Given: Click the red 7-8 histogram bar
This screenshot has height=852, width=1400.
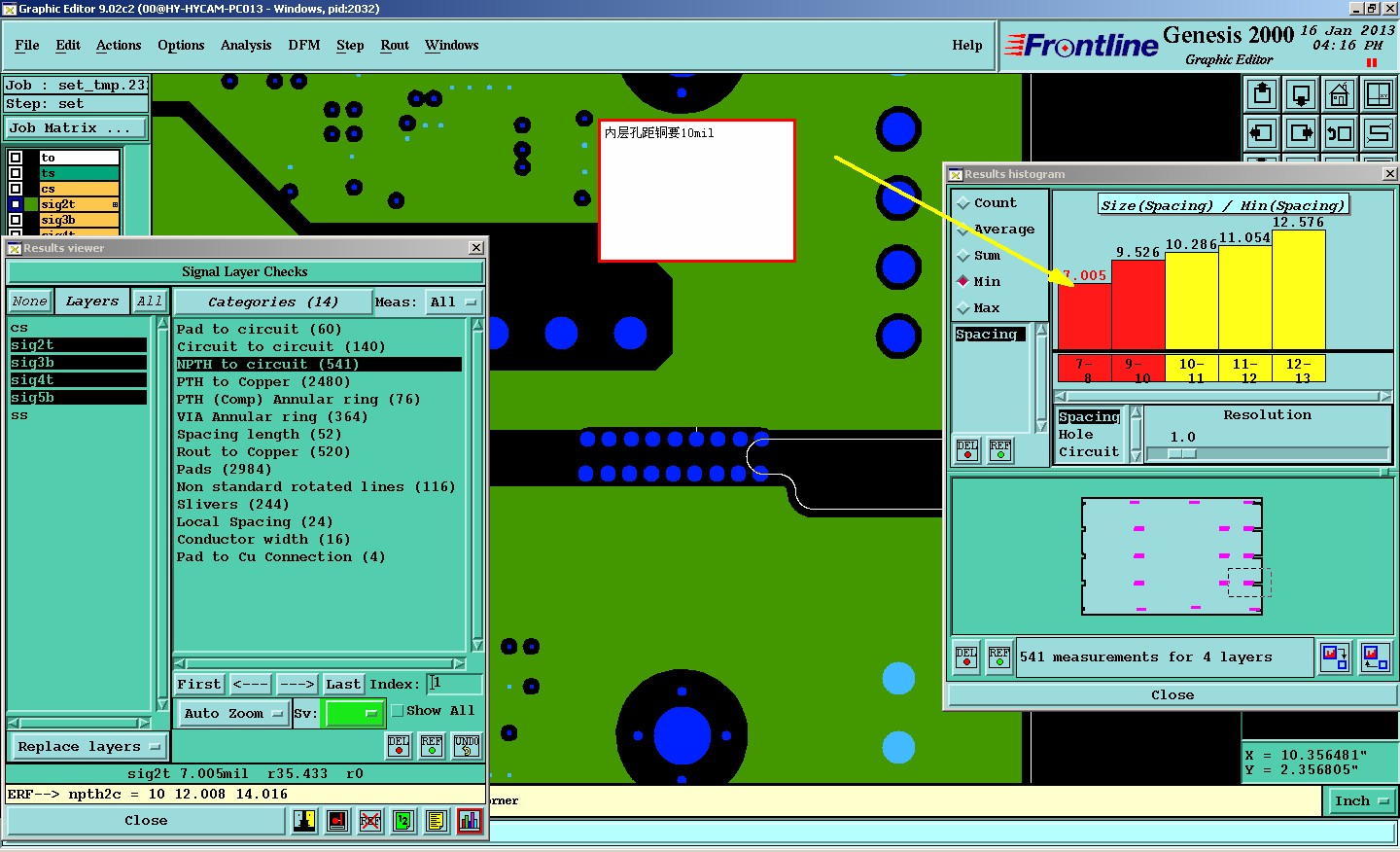Looking at the screenshot, I should (1084, 316).
